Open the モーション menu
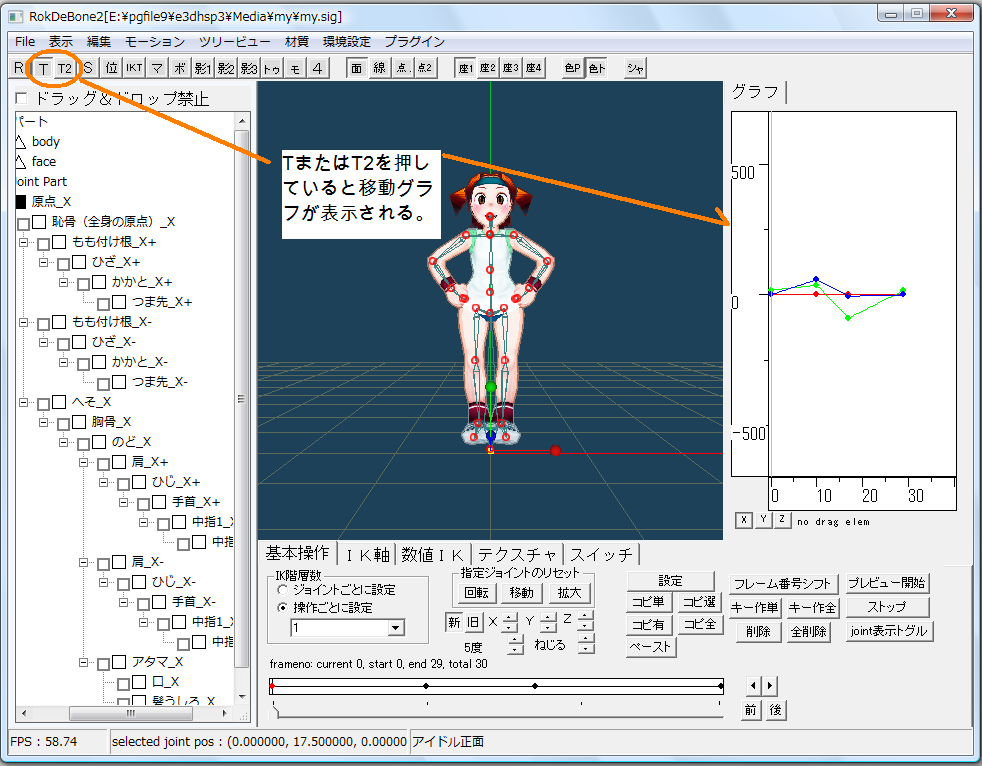The height and width of the screenshot is (766, 982). click(x=154, y=42)
